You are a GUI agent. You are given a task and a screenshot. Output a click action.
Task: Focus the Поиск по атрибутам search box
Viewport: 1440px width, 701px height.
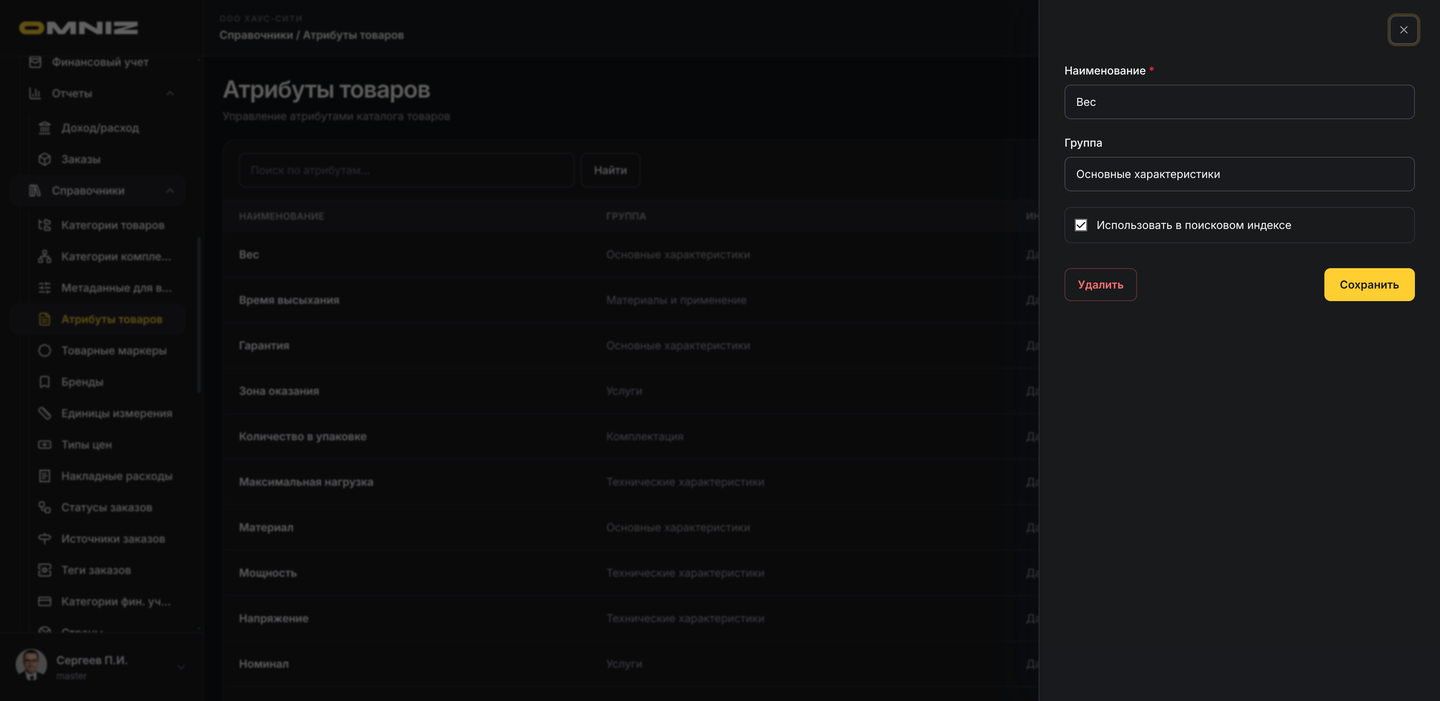point(406,170)
